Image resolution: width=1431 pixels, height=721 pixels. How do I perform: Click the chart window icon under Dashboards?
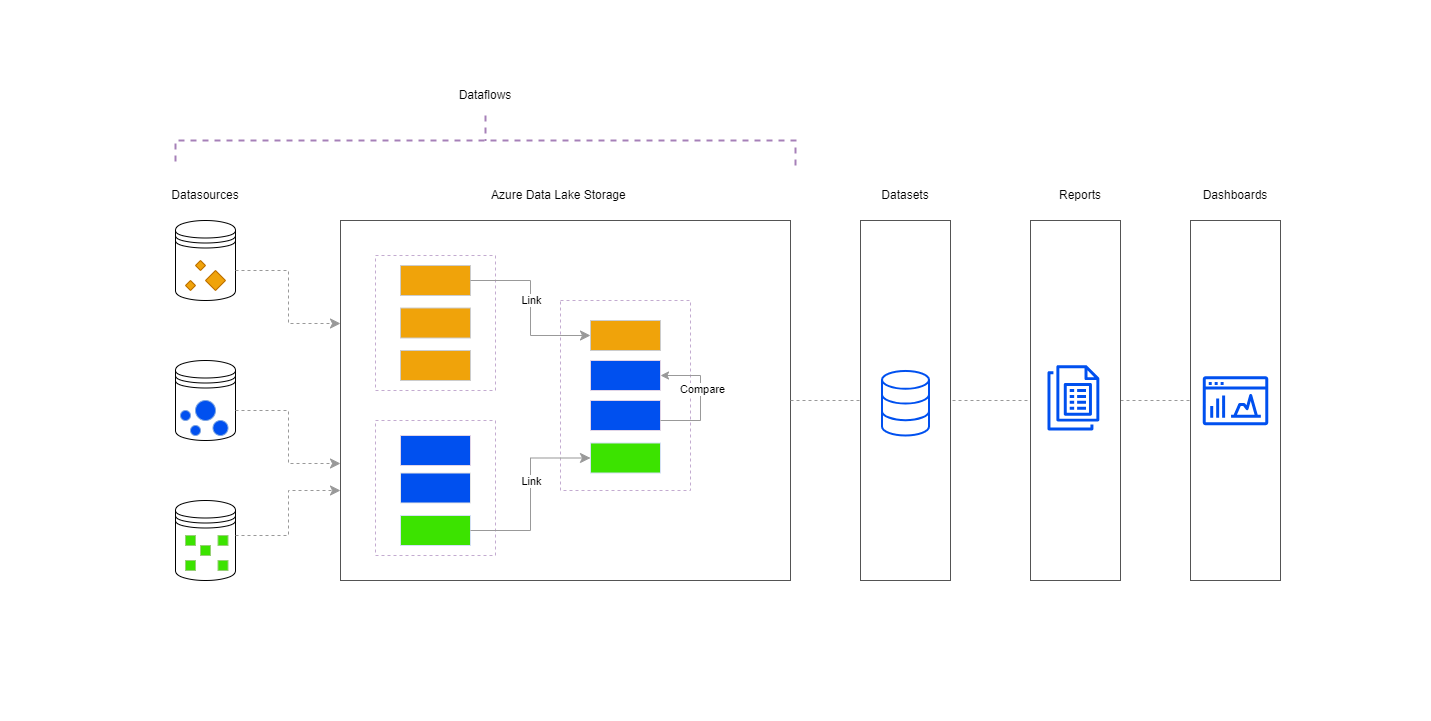pos(1235,401)
